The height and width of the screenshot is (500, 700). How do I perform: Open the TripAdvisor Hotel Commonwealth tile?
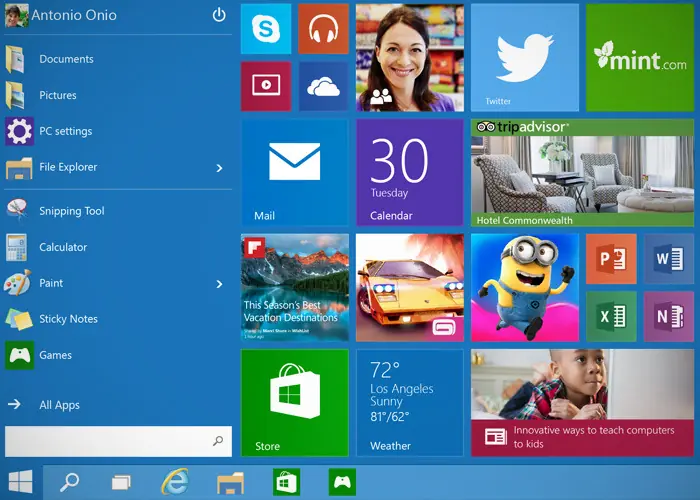pos(583,172)
